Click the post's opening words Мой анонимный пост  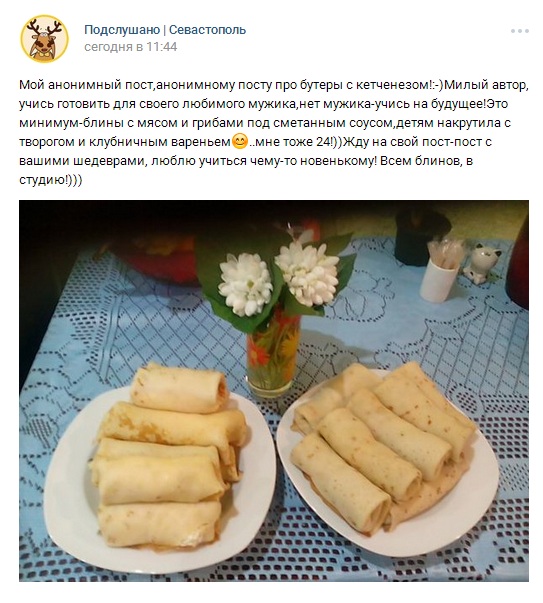pos(86,85)
